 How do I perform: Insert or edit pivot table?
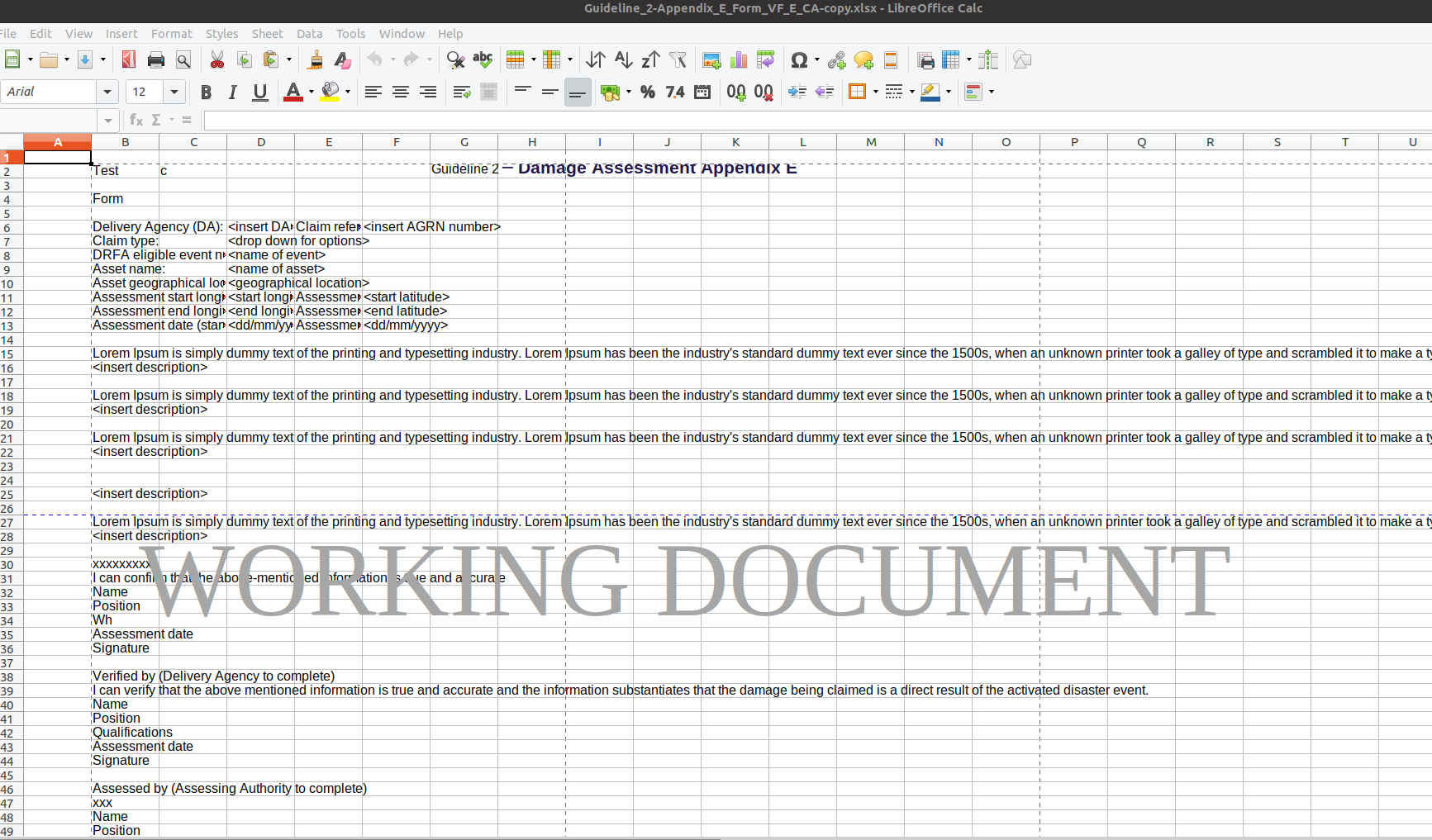(766, 59)
